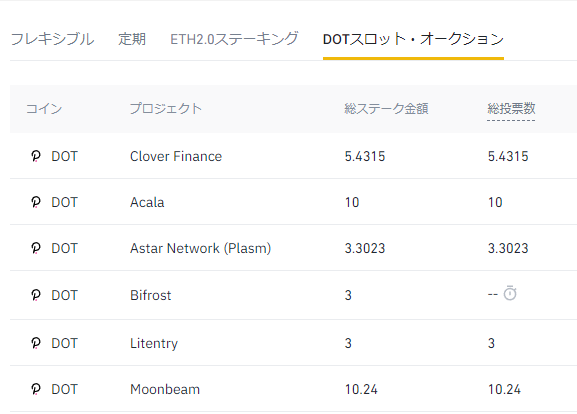Select the Bifrost project name
Image resolution: width=577 pixels, height=414 pixels.
(x=151, y=295)
